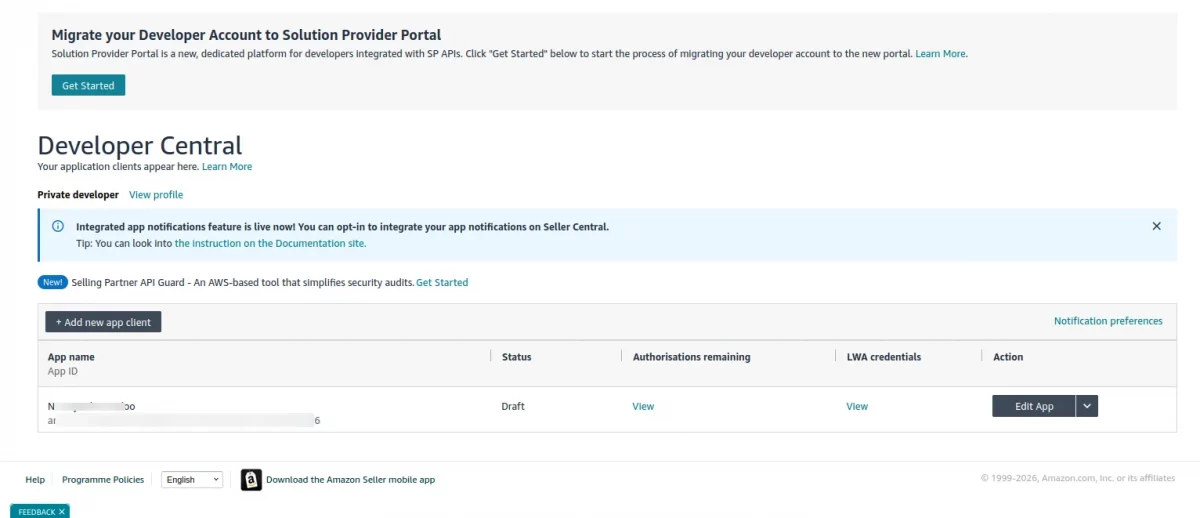Click the Developer Central heading
The width and height of the screenshot is (1200, 518).
click(x=140, y=145)
